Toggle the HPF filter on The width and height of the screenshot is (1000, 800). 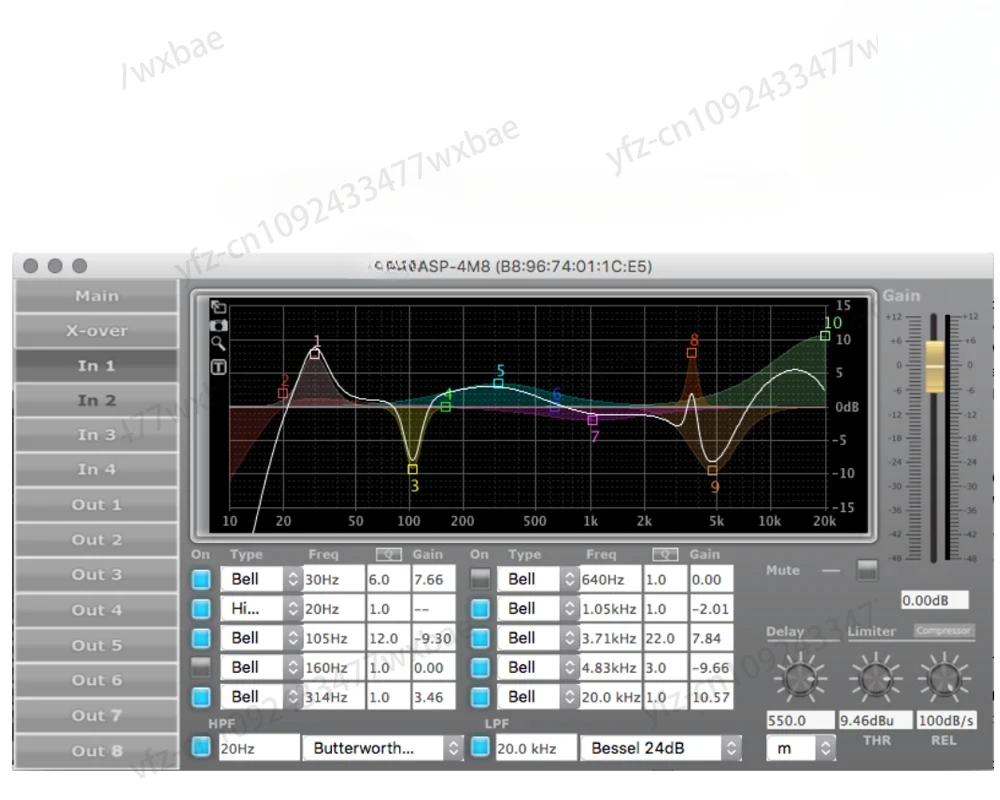[201, 746]
